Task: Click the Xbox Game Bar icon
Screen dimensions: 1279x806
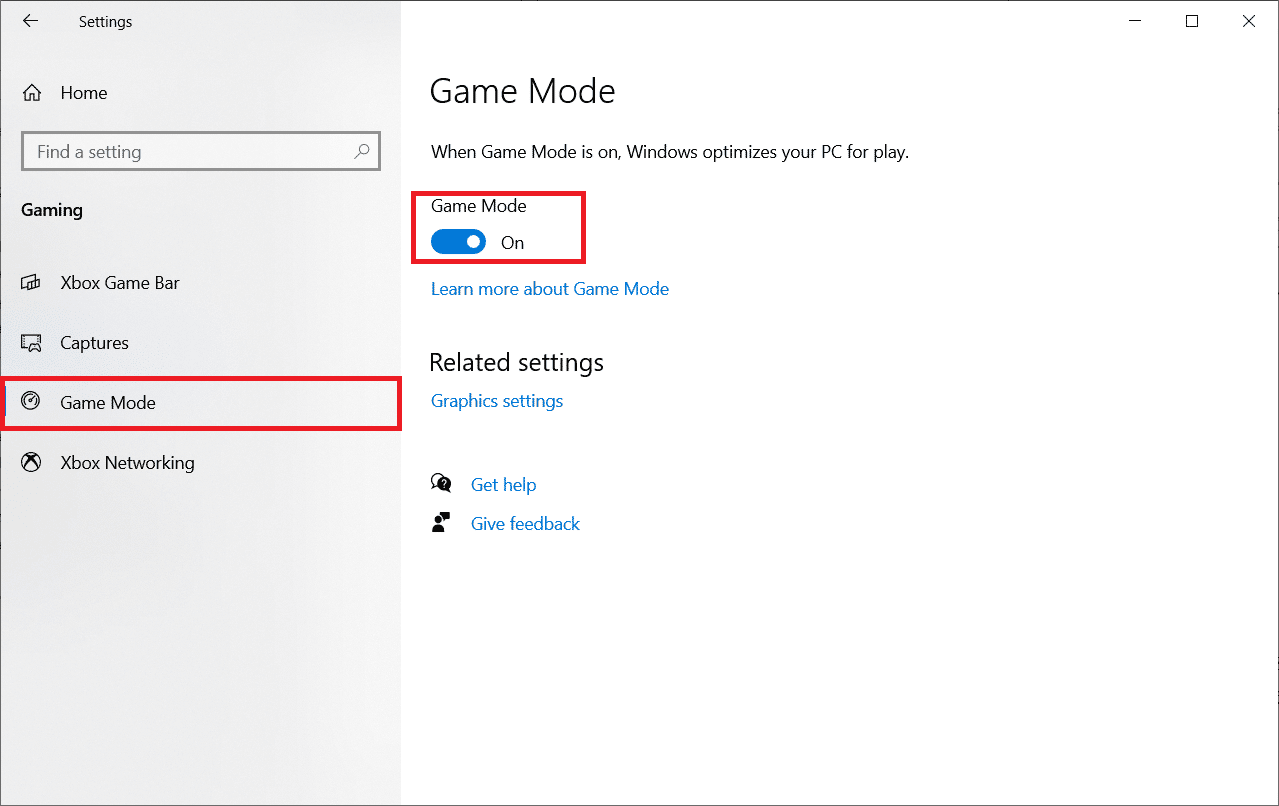Action: tap(32, 283)
